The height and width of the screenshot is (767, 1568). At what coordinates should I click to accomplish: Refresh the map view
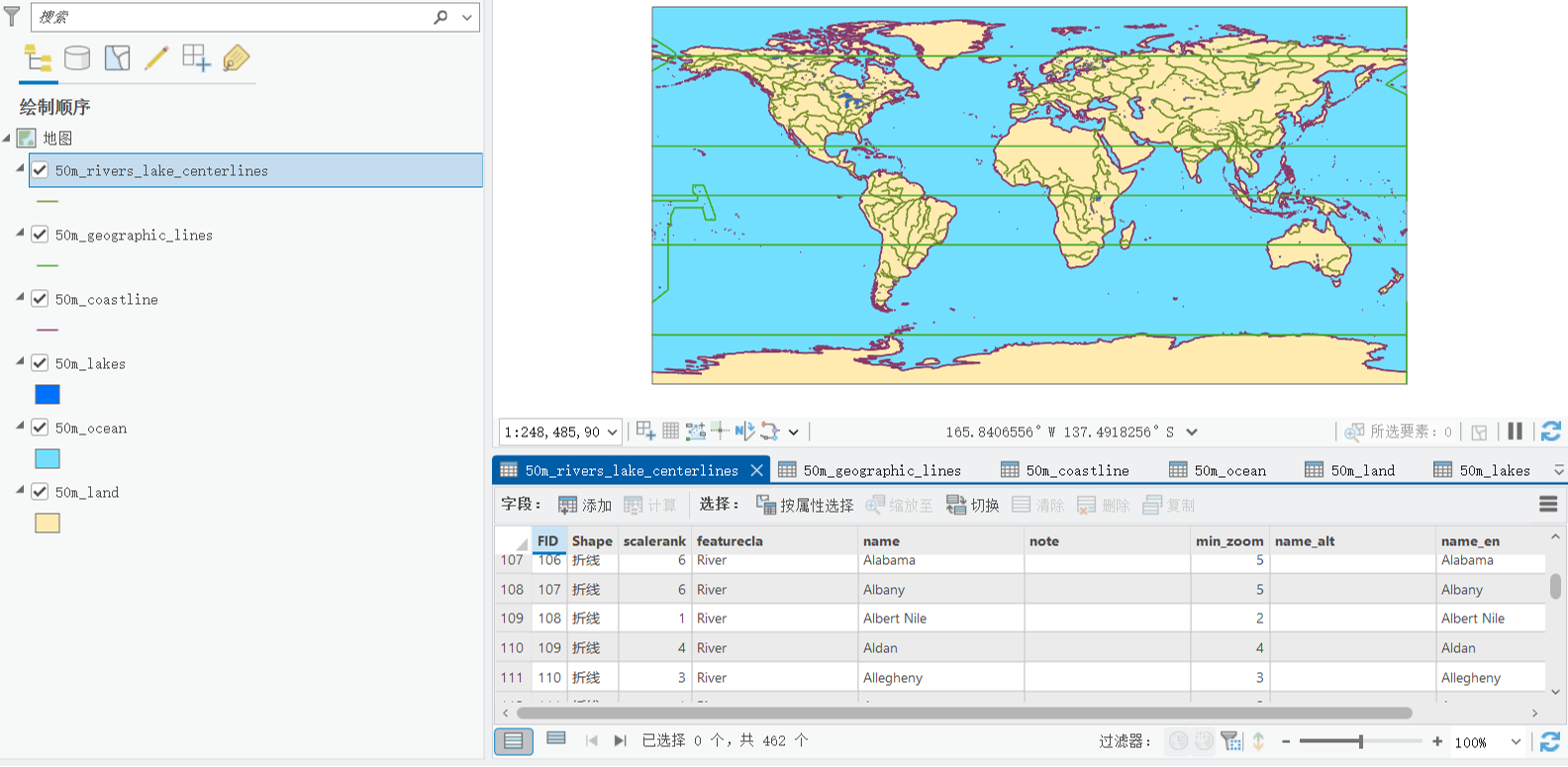1550,431
